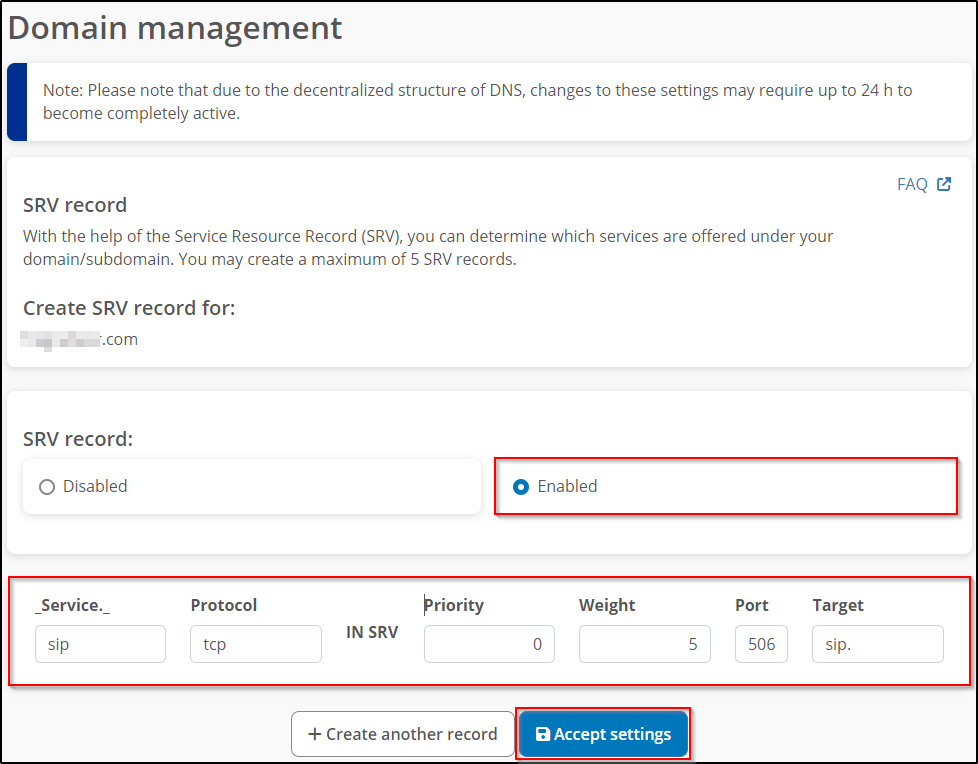
Task: Click the Target column label
Action: pos(837,605)
